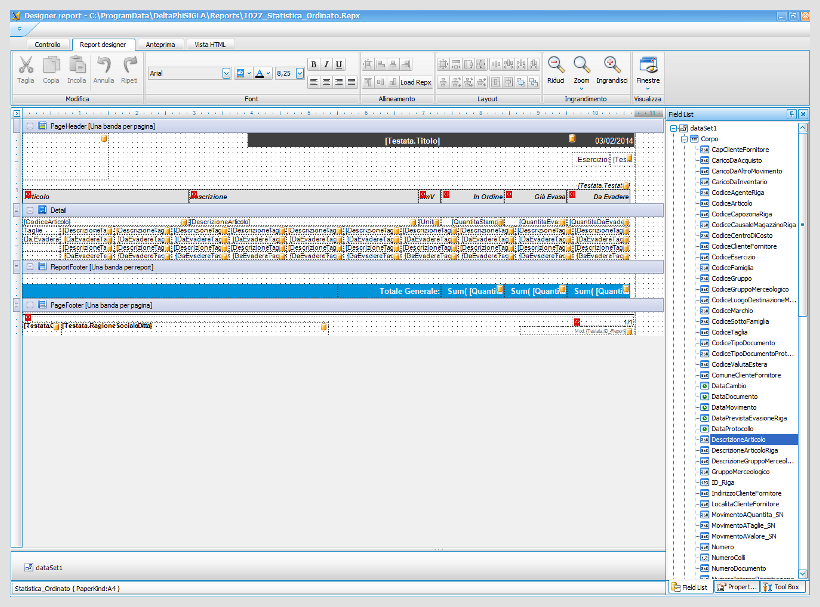The image size is (820, 607).
Task: Select CodiceArticolo field in Field List
Action: [732, 203]
